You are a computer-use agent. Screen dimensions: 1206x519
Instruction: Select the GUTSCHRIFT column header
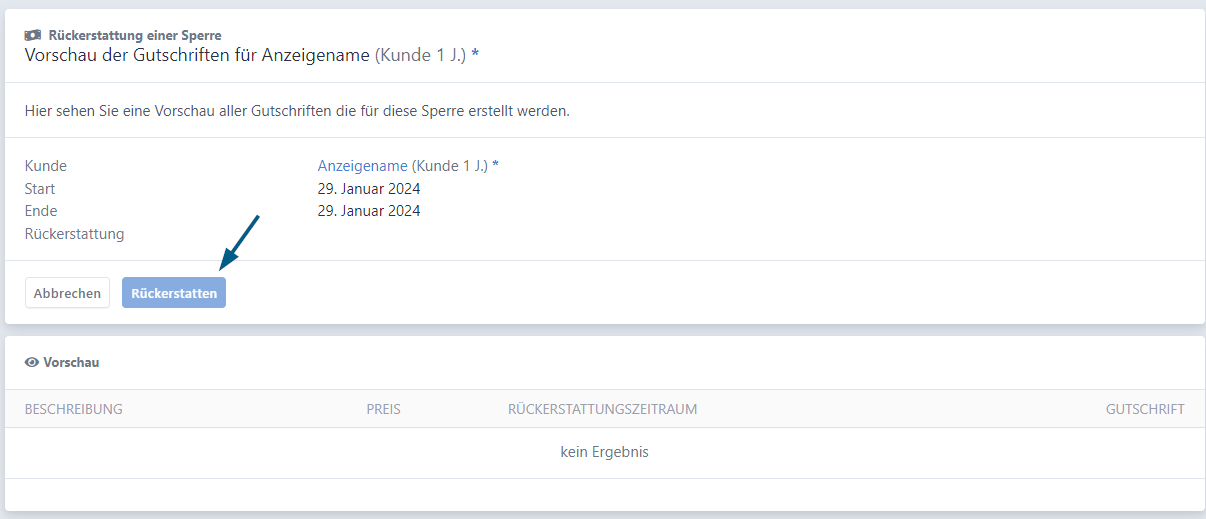pyautogui.click(x=1145, y=409)
